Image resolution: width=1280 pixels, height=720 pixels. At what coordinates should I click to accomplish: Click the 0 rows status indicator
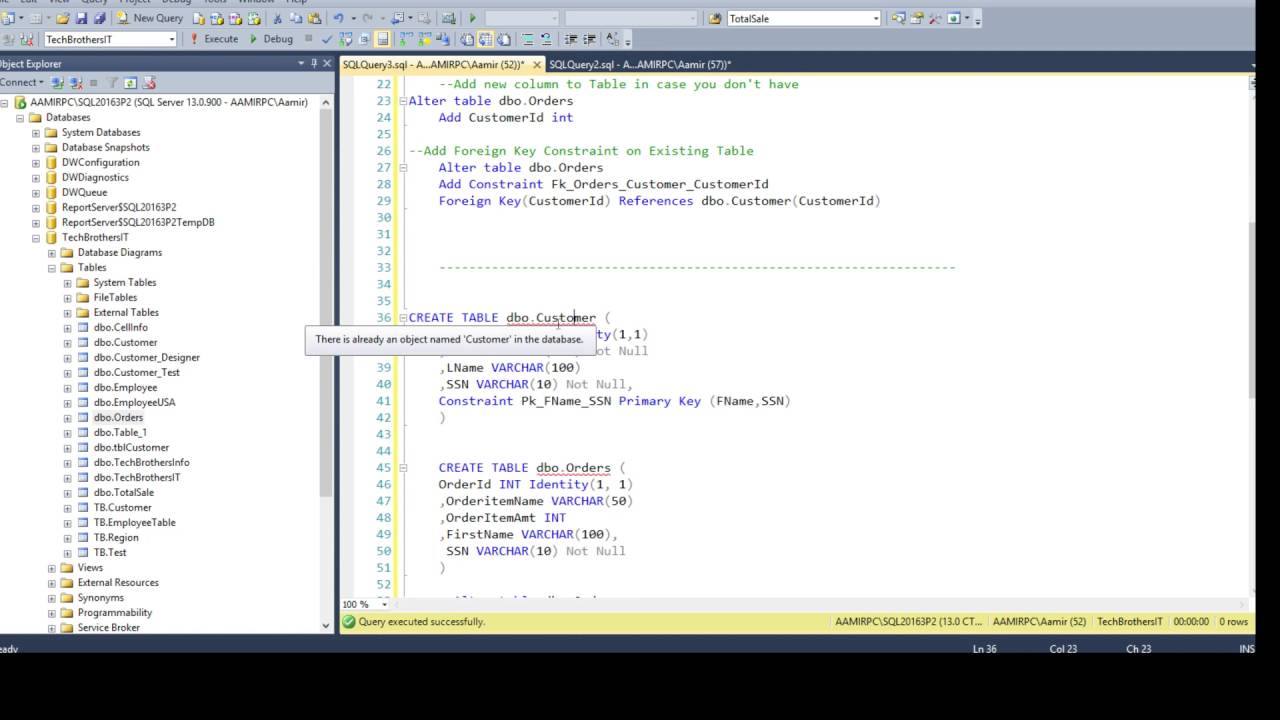coord(1233,622)
